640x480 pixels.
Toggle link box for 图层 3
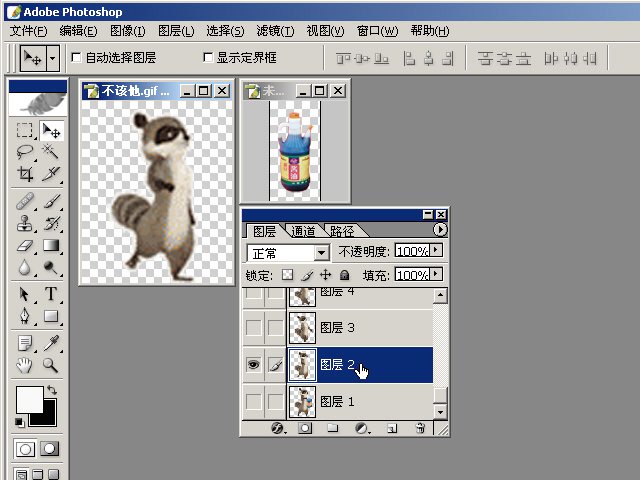tap(276, 327)
